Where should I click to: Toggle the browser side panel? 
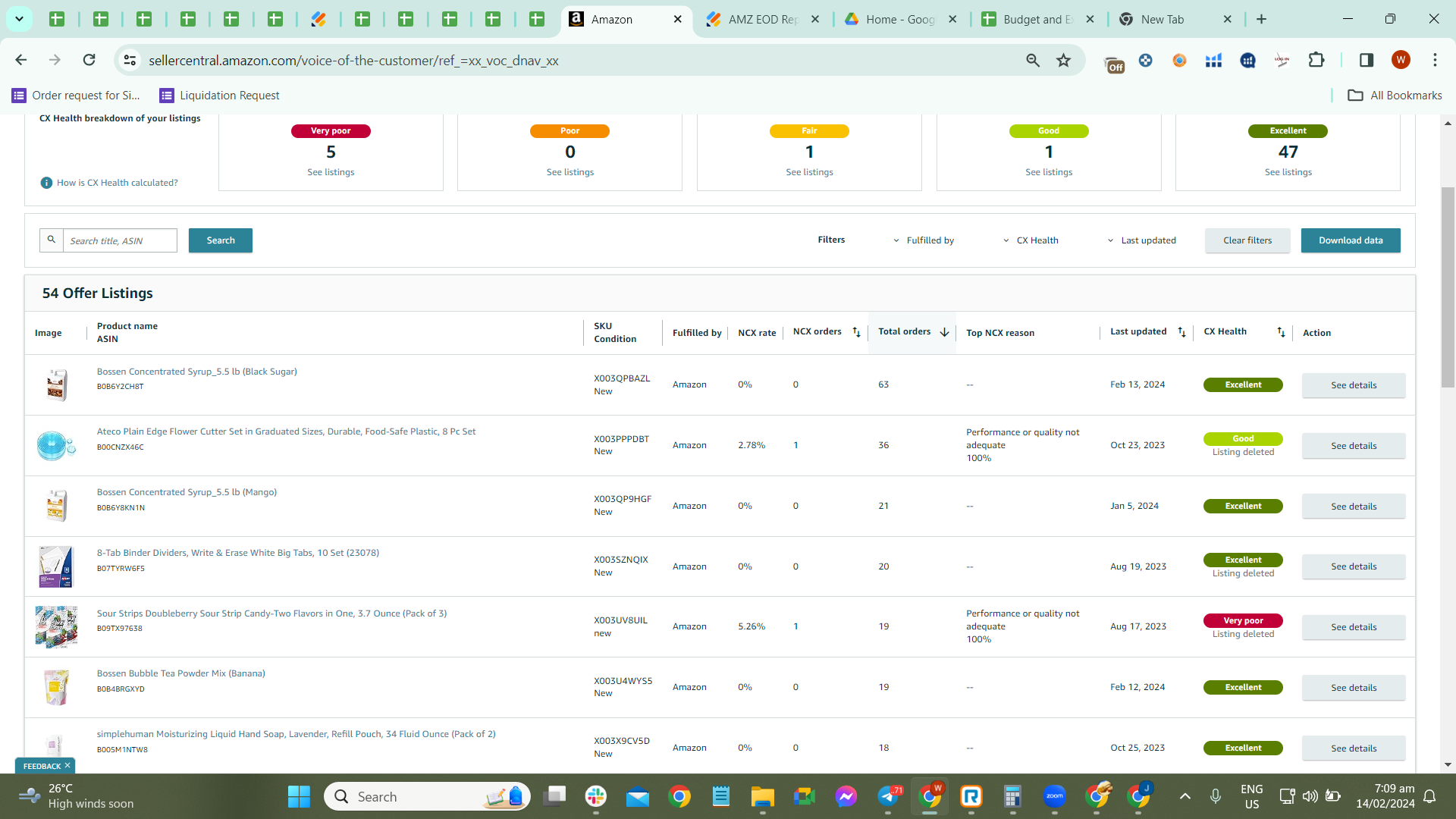coord(1367,60)
